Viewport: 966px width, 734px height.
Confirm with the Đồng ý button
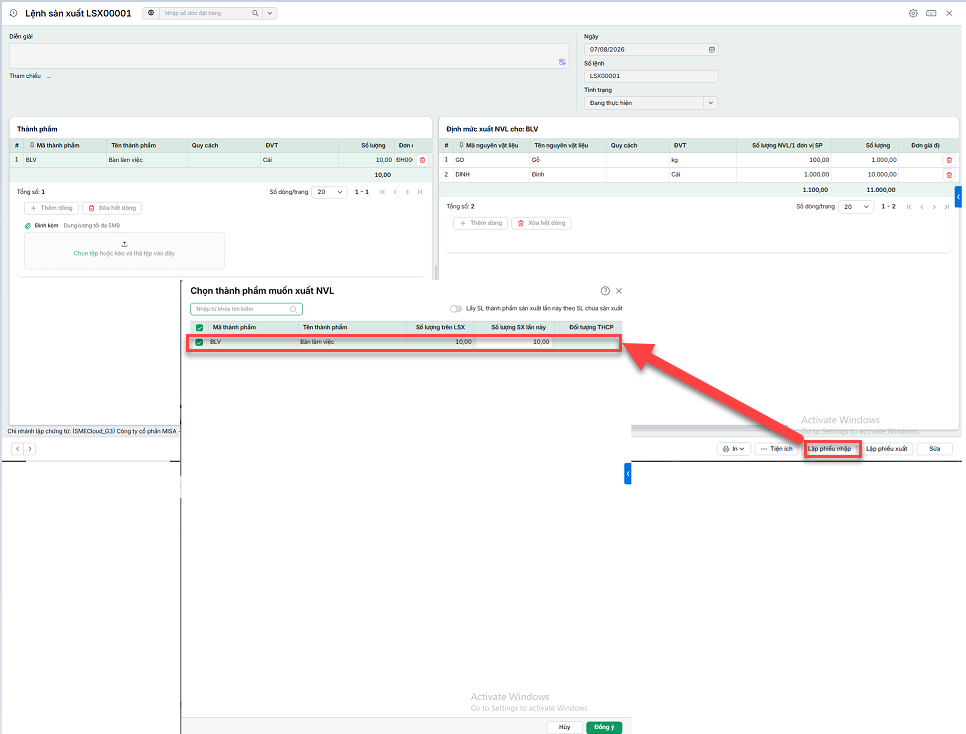coord(604,727)
